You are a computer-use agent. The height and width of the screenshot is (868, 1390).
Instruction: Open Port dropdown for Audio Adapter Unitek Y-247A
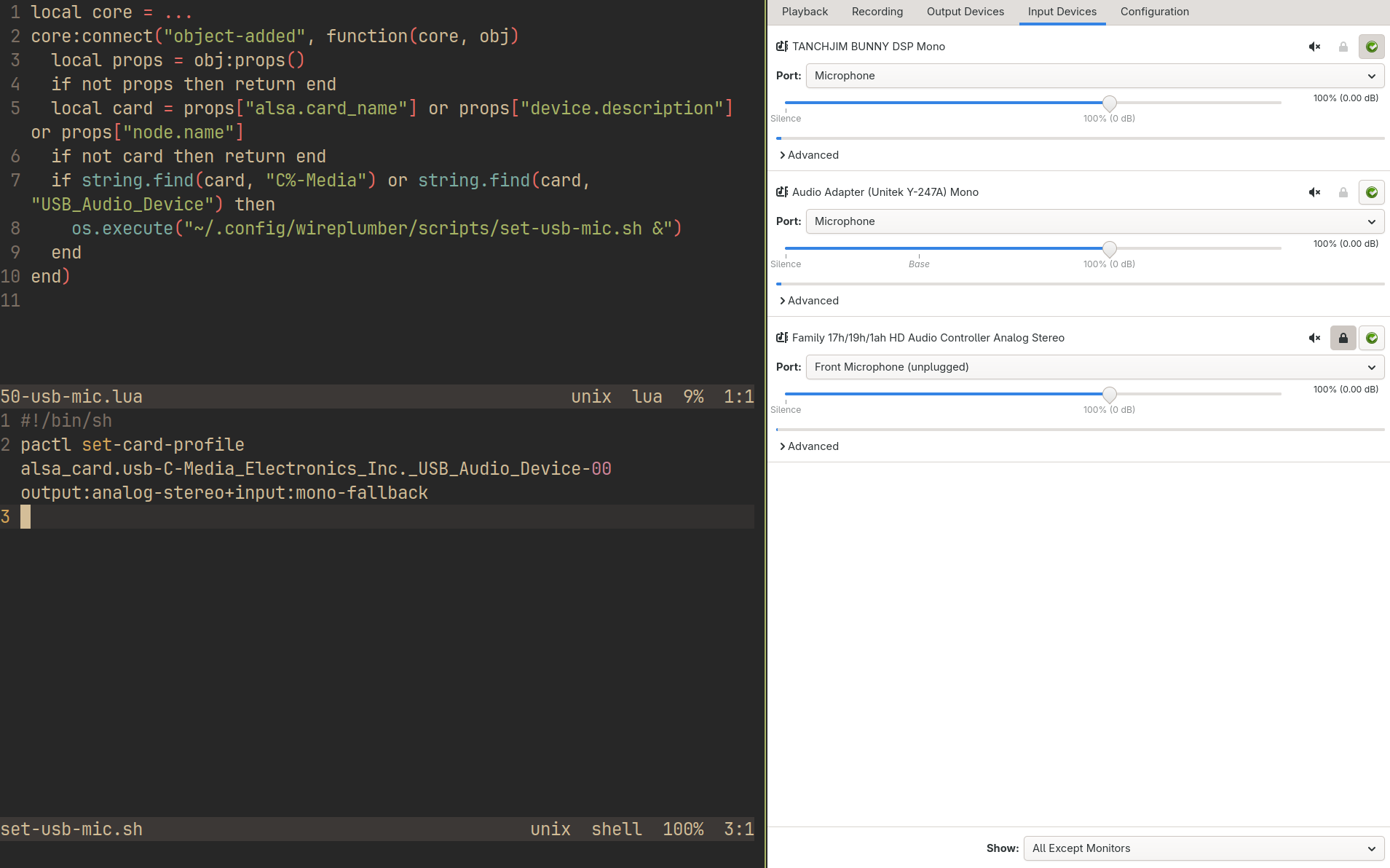[x=1095, y=221]
